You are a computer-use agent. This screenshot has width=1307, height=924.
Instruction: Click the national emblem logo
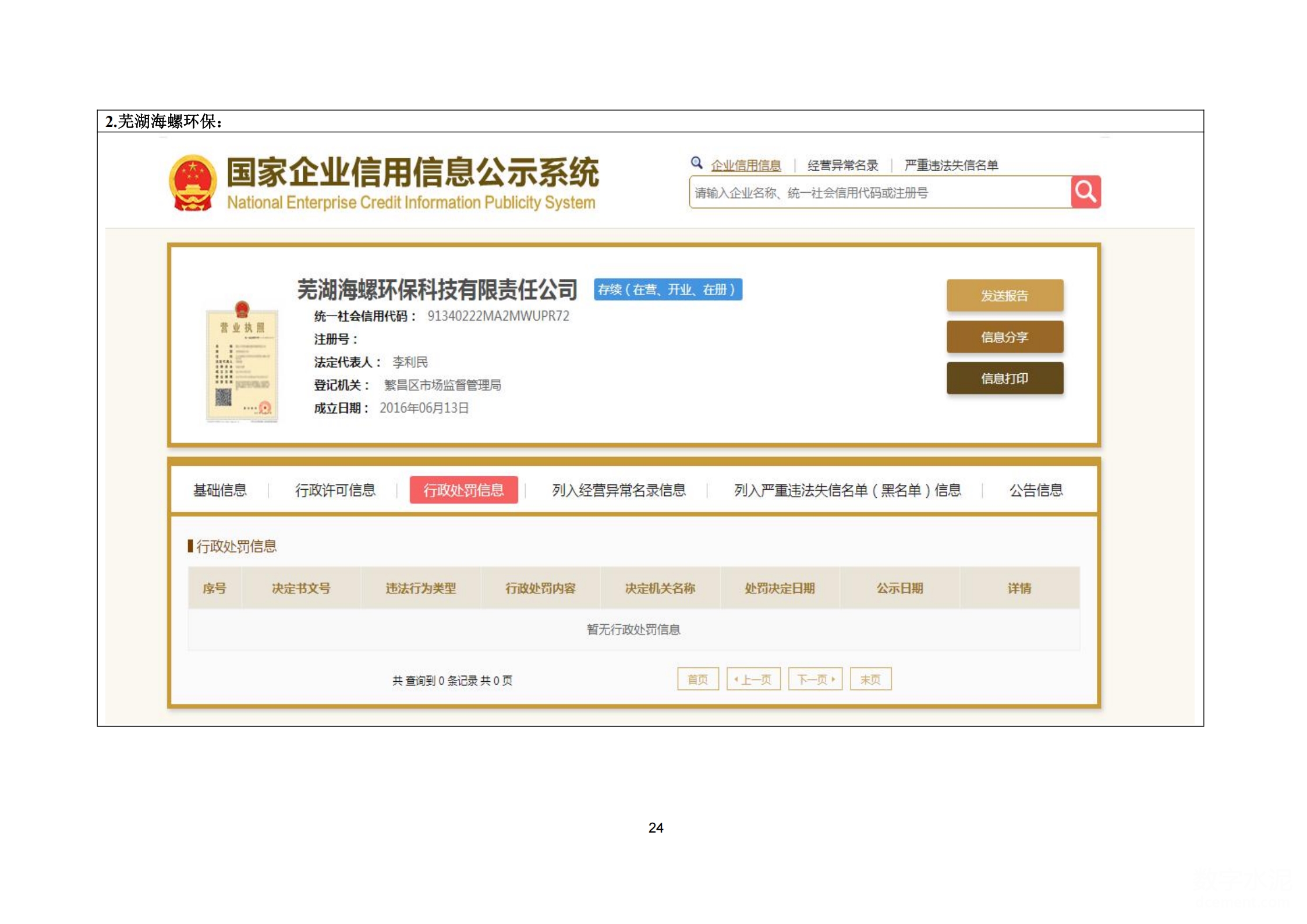(x=193, y=182)
